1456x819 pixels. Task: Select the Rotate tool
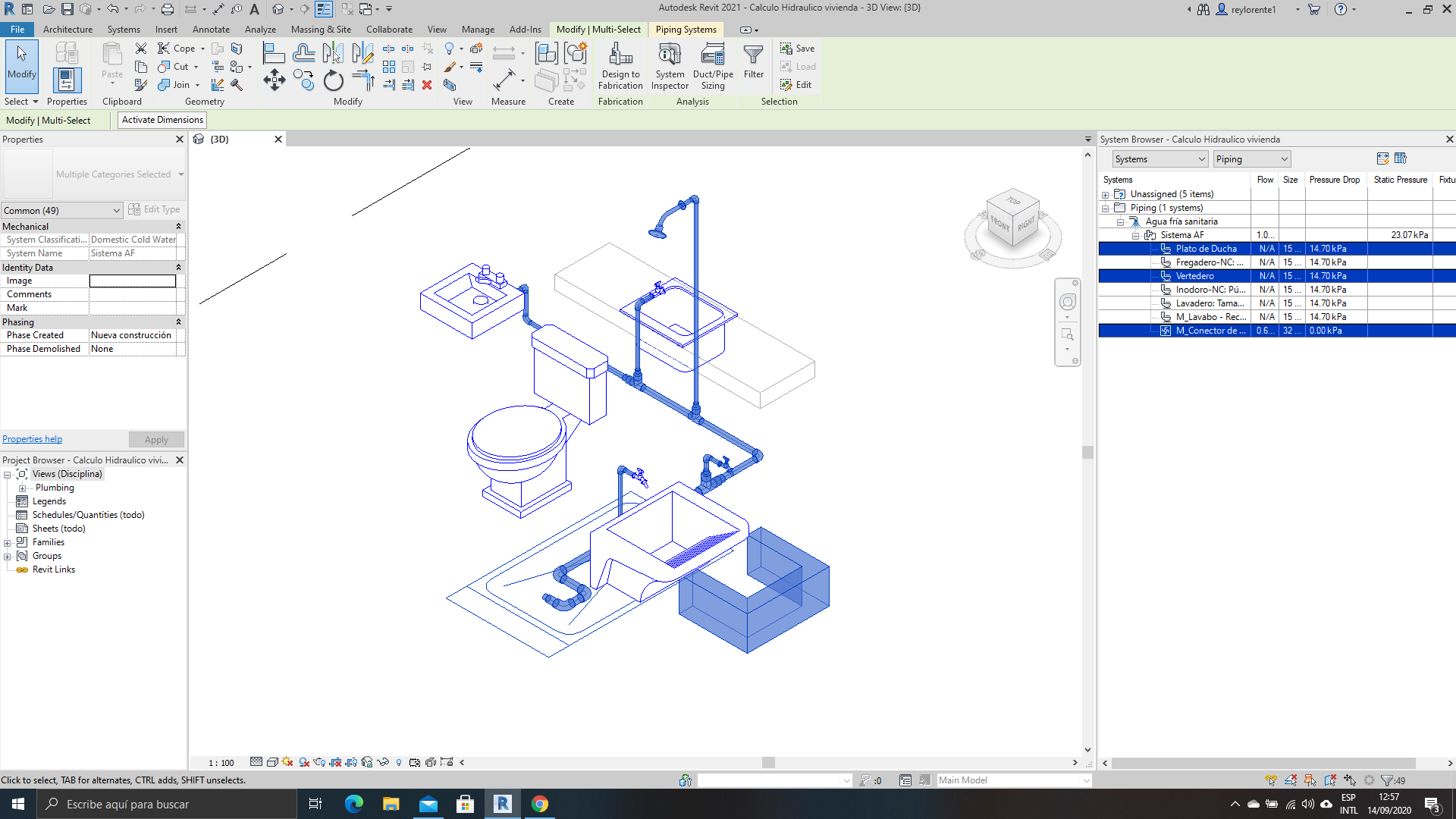[334, 81]
